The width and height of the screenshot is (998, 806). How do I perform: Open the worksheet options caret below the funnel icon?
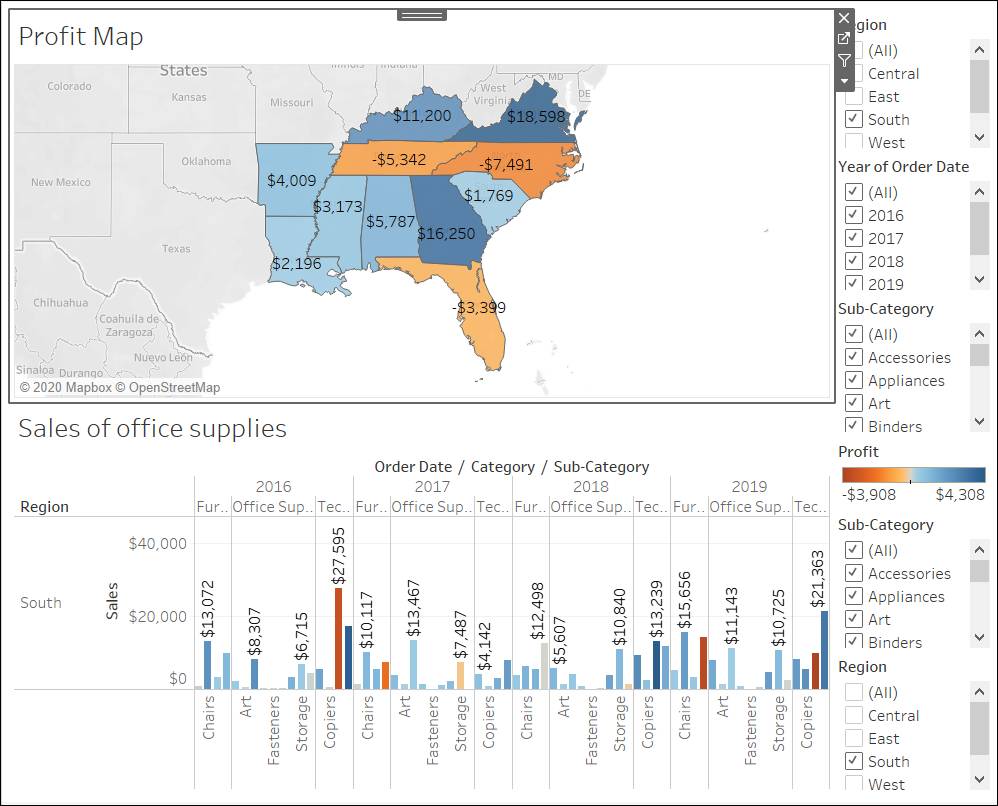point(844,79)
